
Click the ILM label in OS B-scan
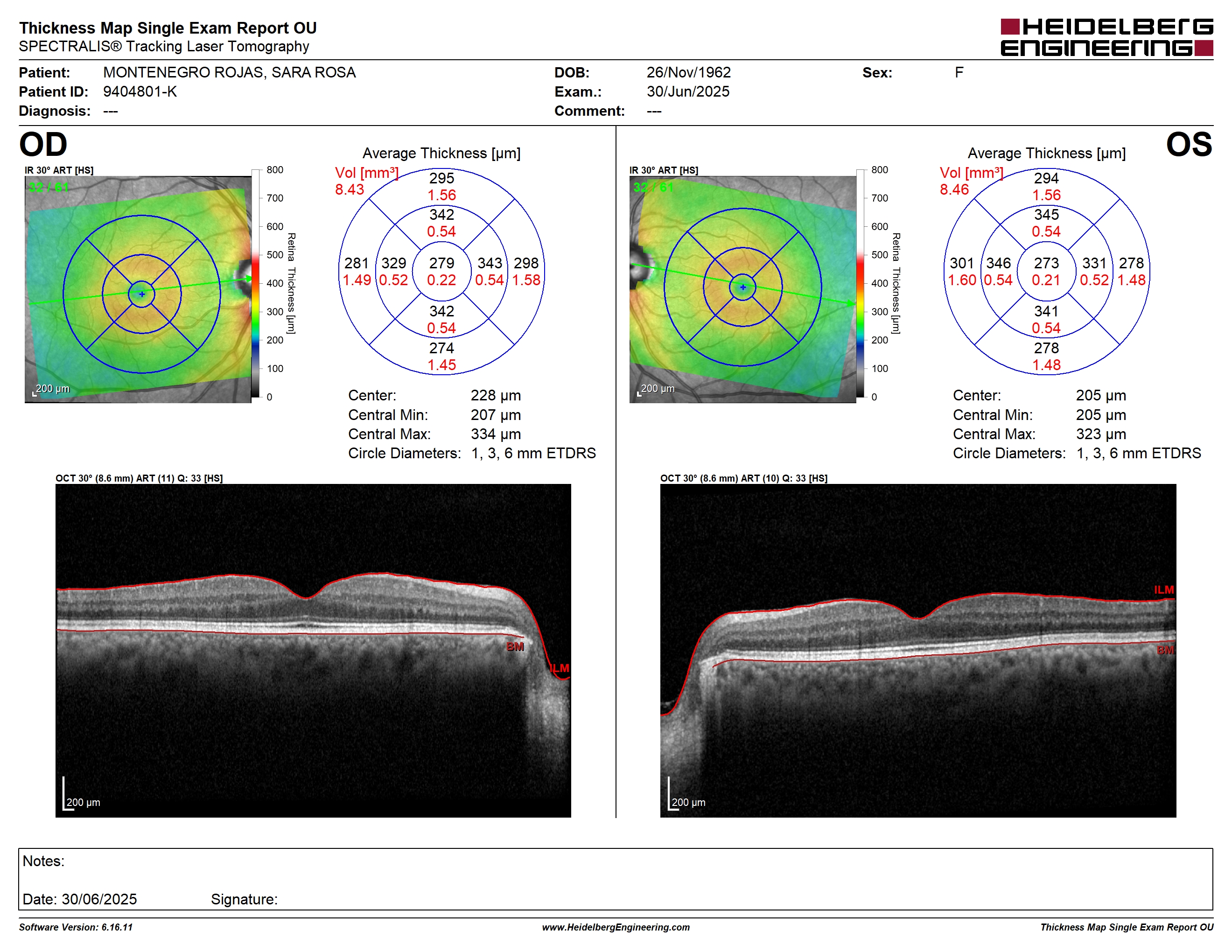tap(1164, 590)
